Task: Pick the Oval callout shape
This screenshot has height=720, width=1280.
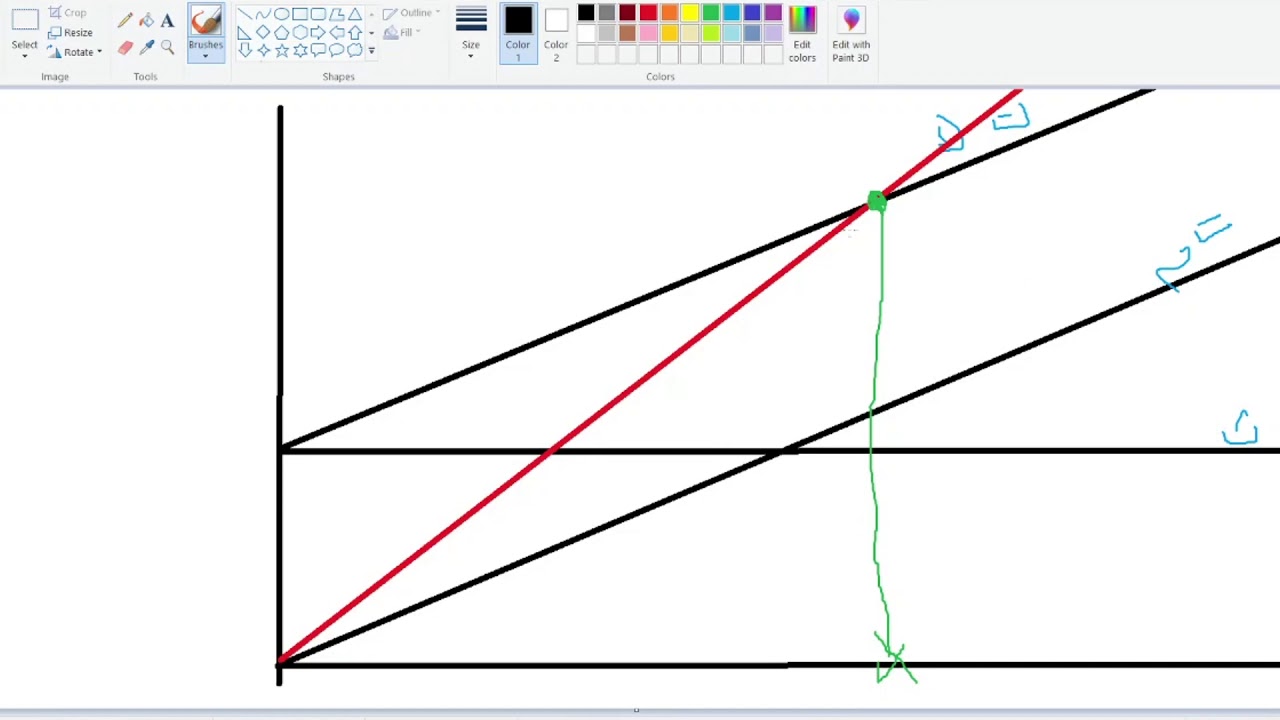Action: (337, 51)
